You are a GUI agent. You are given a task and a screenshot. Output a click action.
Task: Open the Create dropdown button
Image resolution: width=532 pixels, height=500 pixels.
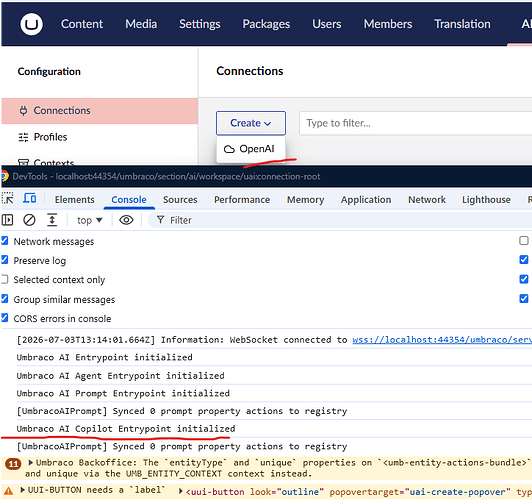pyautogui.click(x=251, y=123)
